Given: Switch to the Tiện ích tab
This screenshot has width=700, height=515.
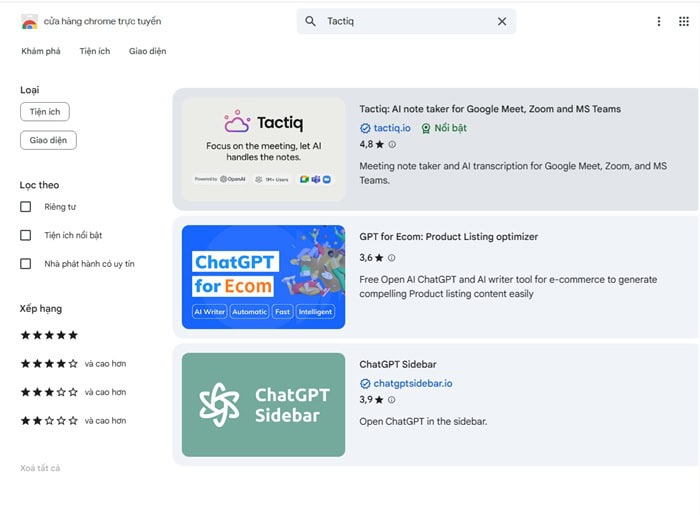Looking at the screenshot, I should [95, 51].
